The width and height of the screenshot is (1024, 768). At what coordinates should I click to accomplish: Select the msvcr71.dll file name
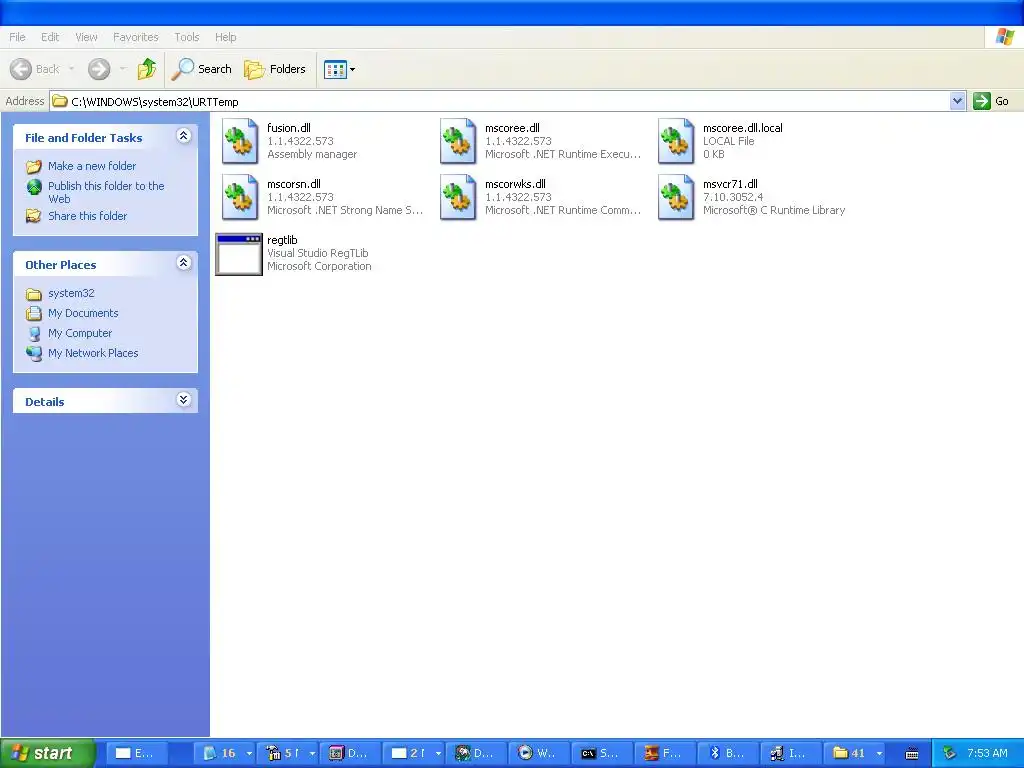coord(730,184)
